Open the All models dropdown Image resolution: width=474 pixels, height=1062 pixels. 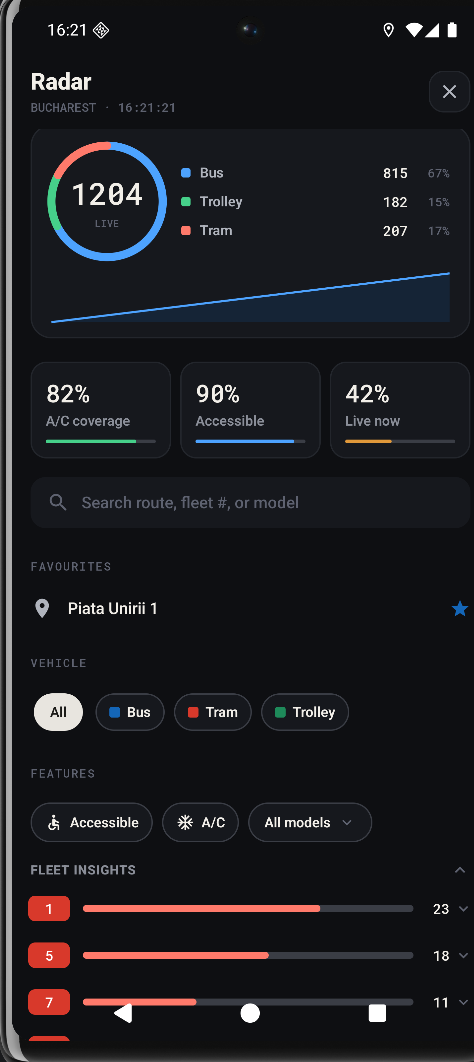click(310, 822)
